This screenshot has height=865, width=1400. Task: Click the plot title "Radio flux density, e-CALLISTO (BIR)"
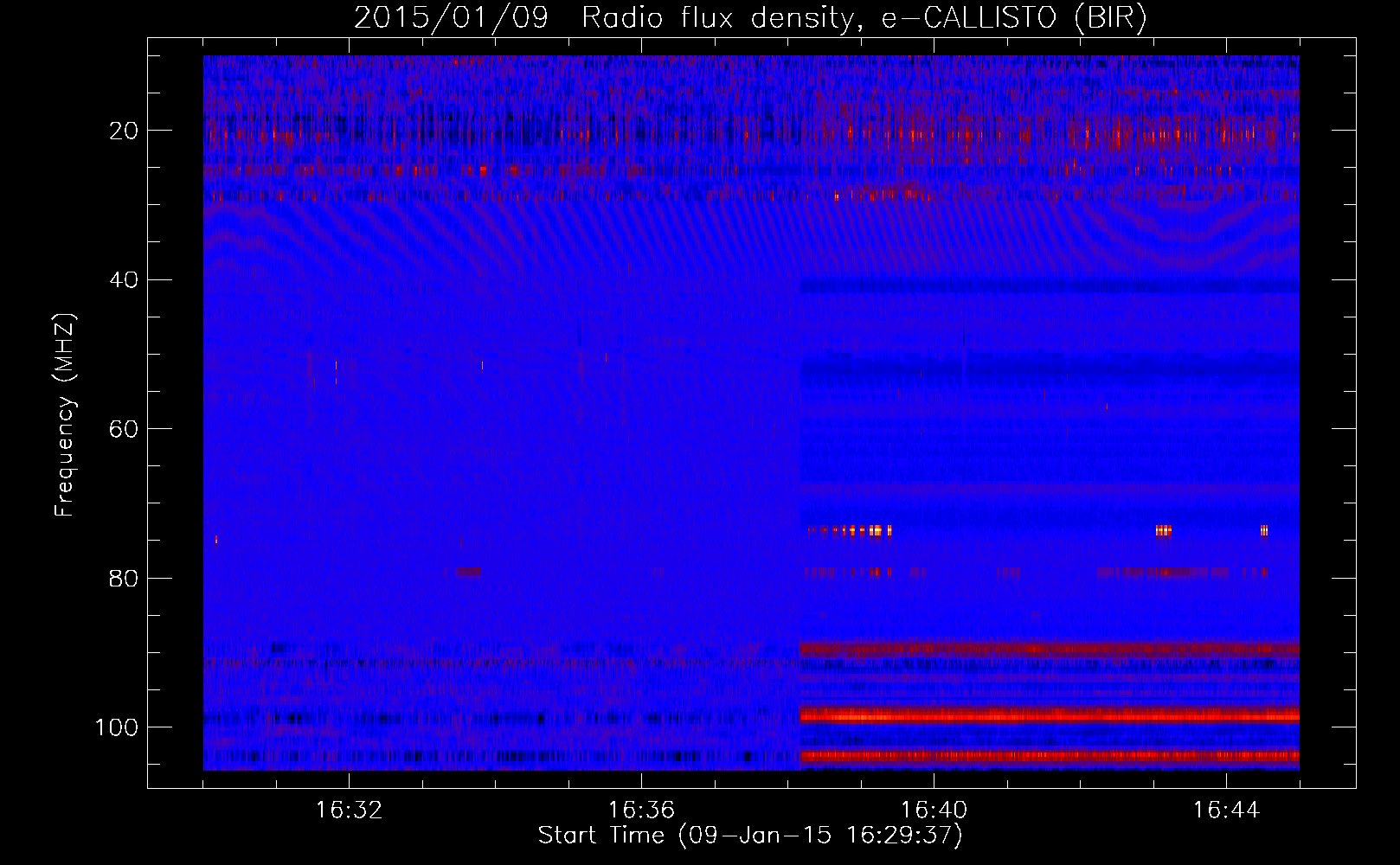pyautogui.click(x=864, y=18)
